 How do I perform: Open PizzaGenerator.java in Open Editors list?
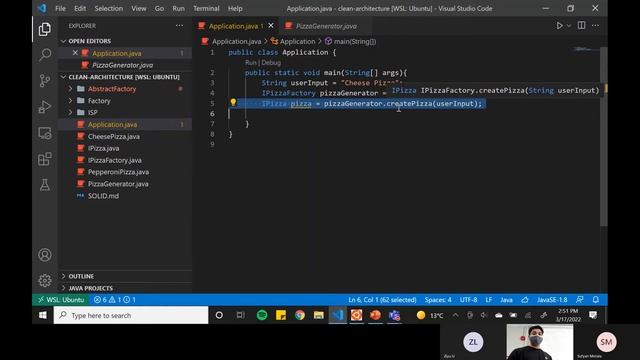click(125, 65)
